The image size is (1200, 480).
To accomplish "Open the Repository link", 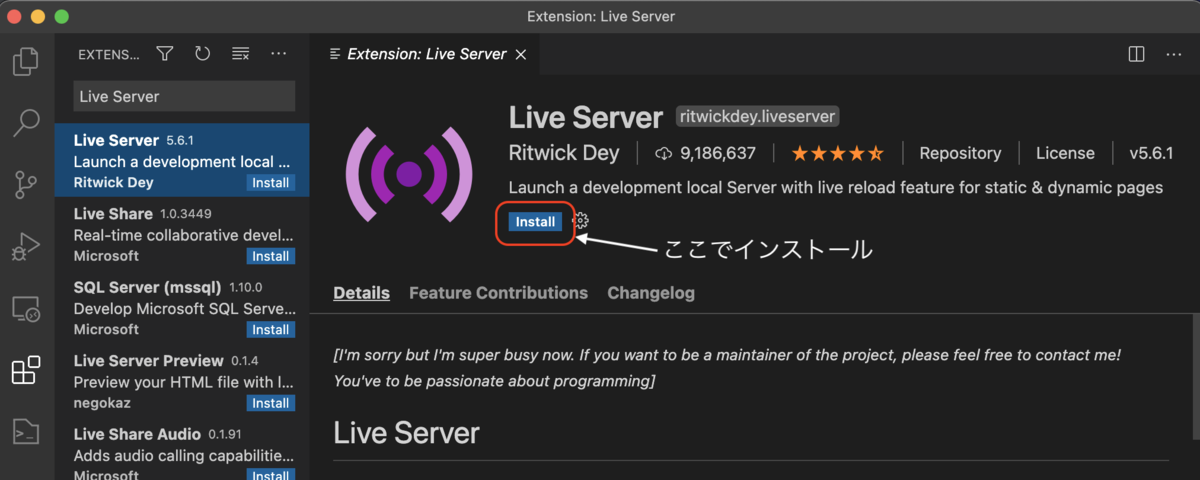I will (960, 154).
